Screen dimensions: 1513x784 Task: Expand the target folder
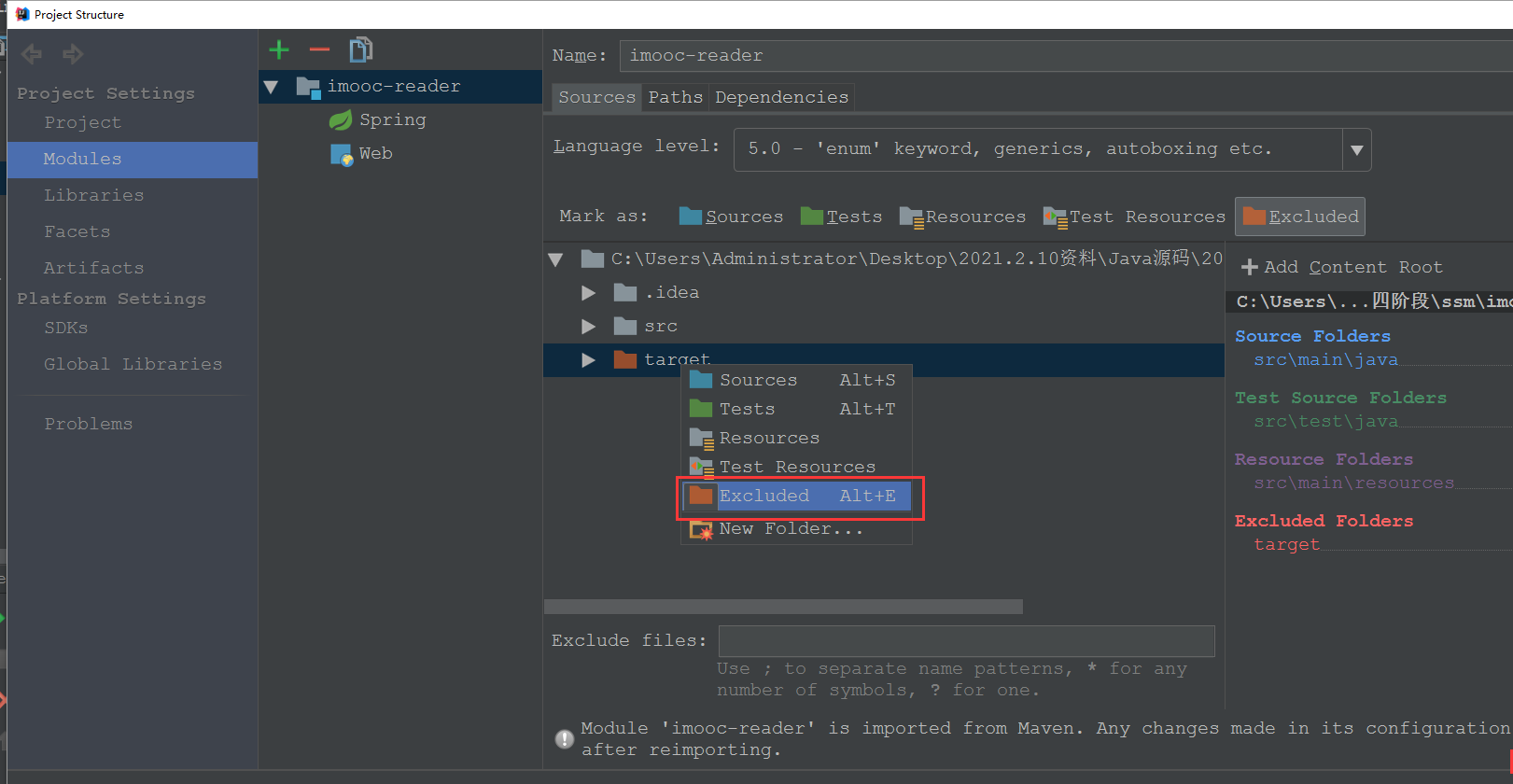(x=588, y=360)
